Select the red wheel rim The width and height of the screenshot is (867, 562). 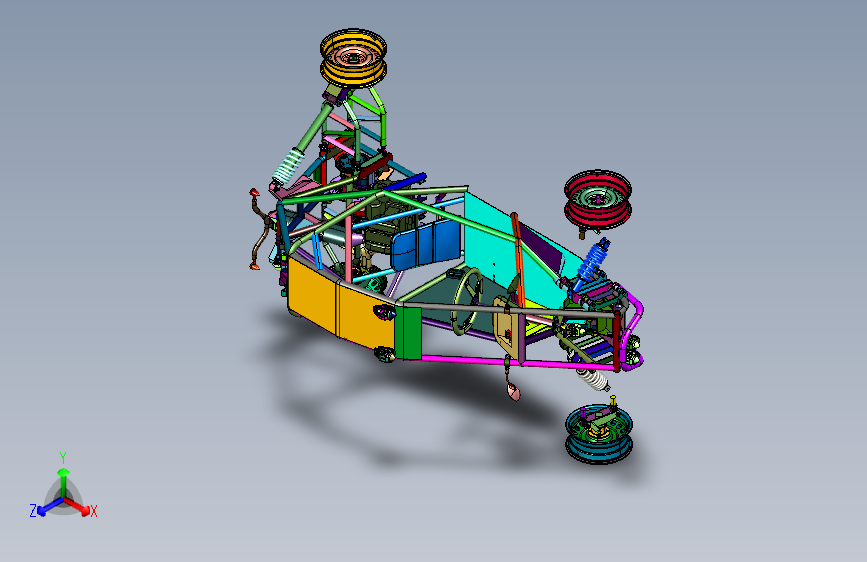pyautogui.click(x=598, y=199)
